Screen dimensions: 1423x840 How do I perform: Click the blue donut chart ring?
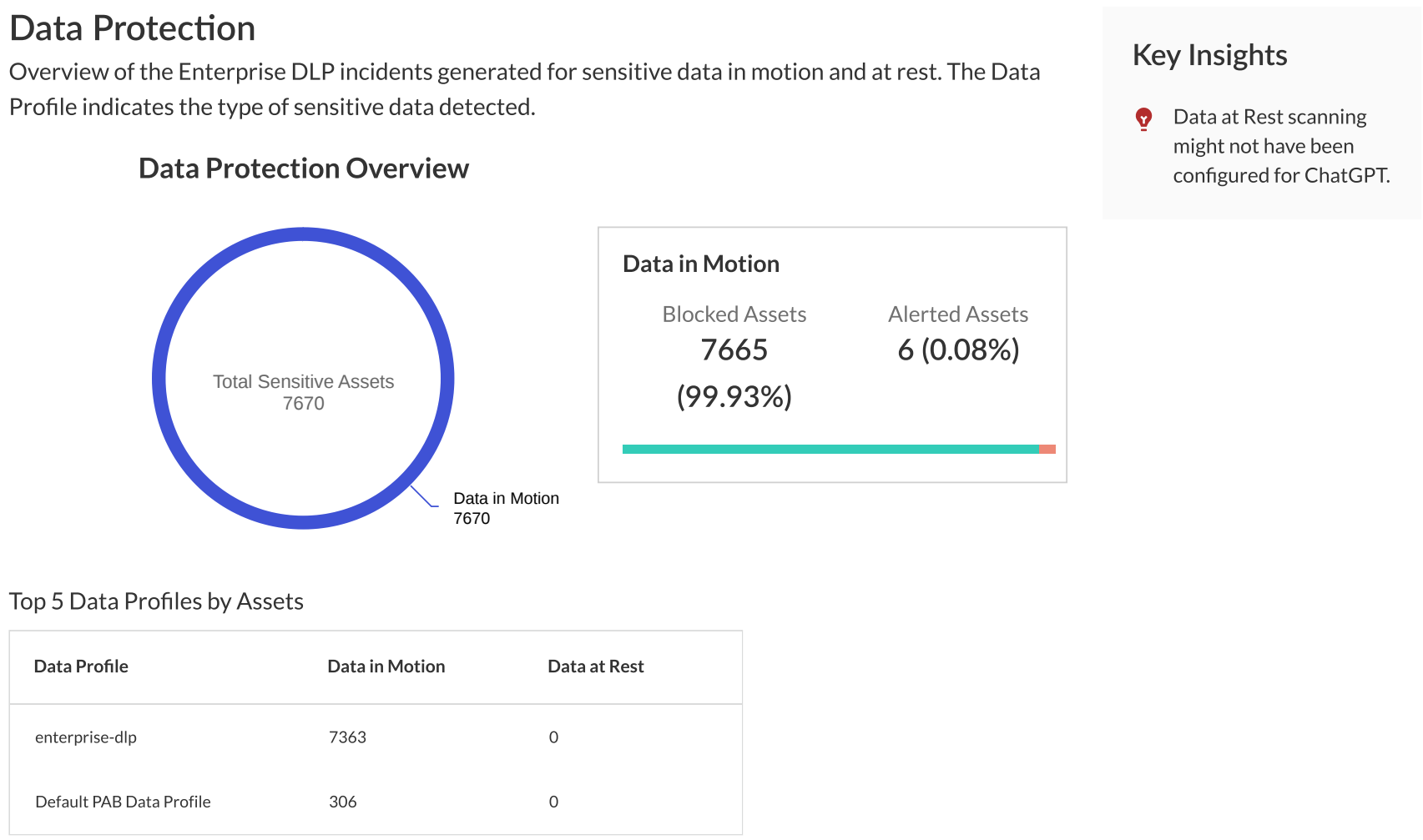pyautogui.click(x=159, y=379)
